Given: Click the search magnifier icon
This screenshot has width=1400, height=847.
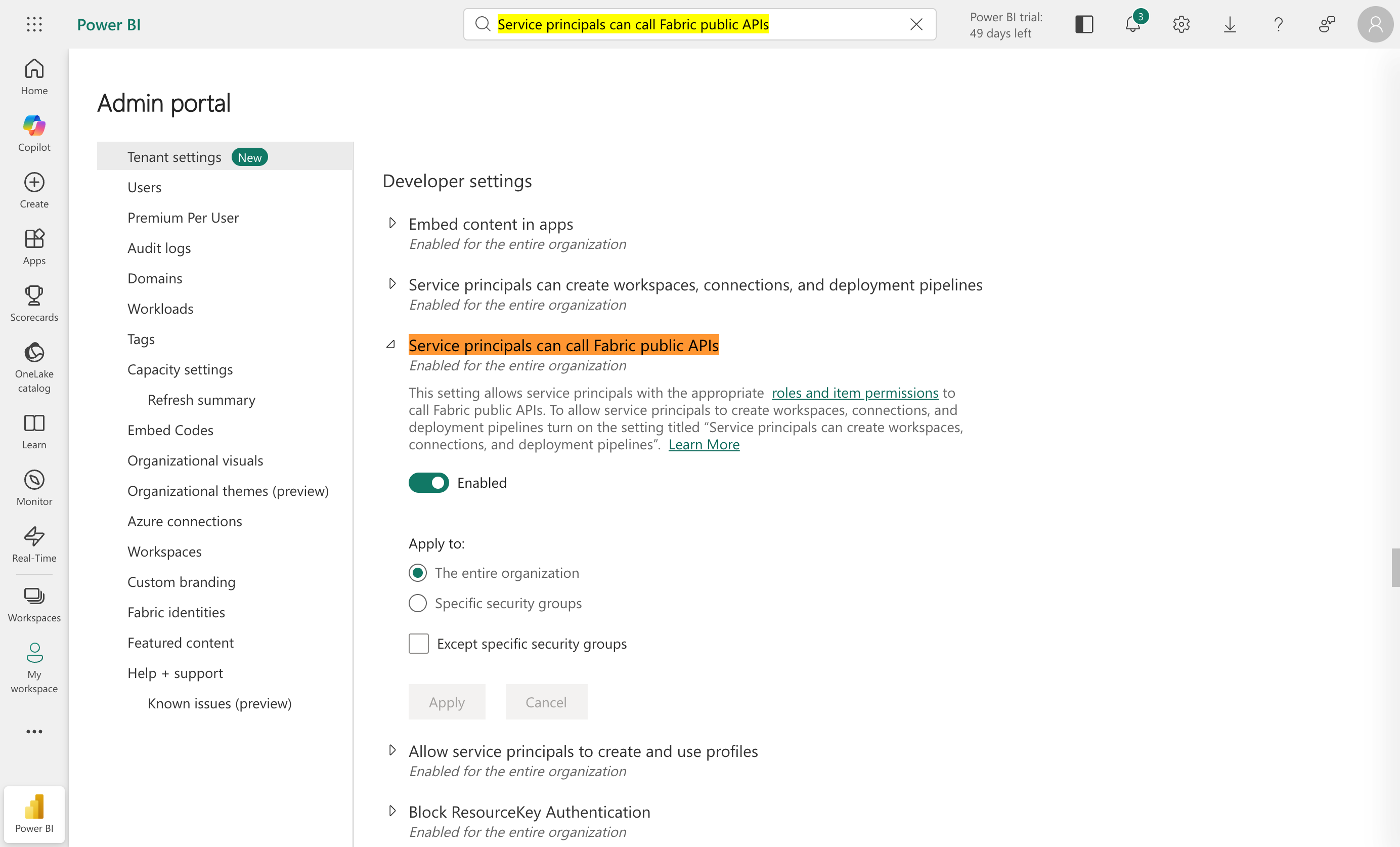Looking at the screenshot, I should click(x=483, y=24).
